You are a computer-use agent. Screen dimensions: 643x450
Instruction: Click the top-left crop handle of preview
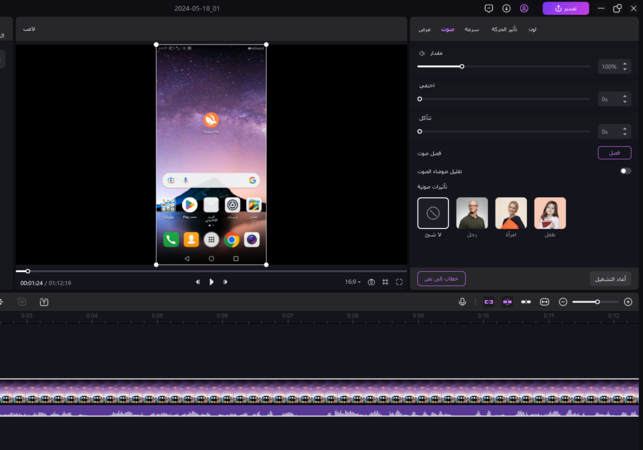click(x=156, y=44)
